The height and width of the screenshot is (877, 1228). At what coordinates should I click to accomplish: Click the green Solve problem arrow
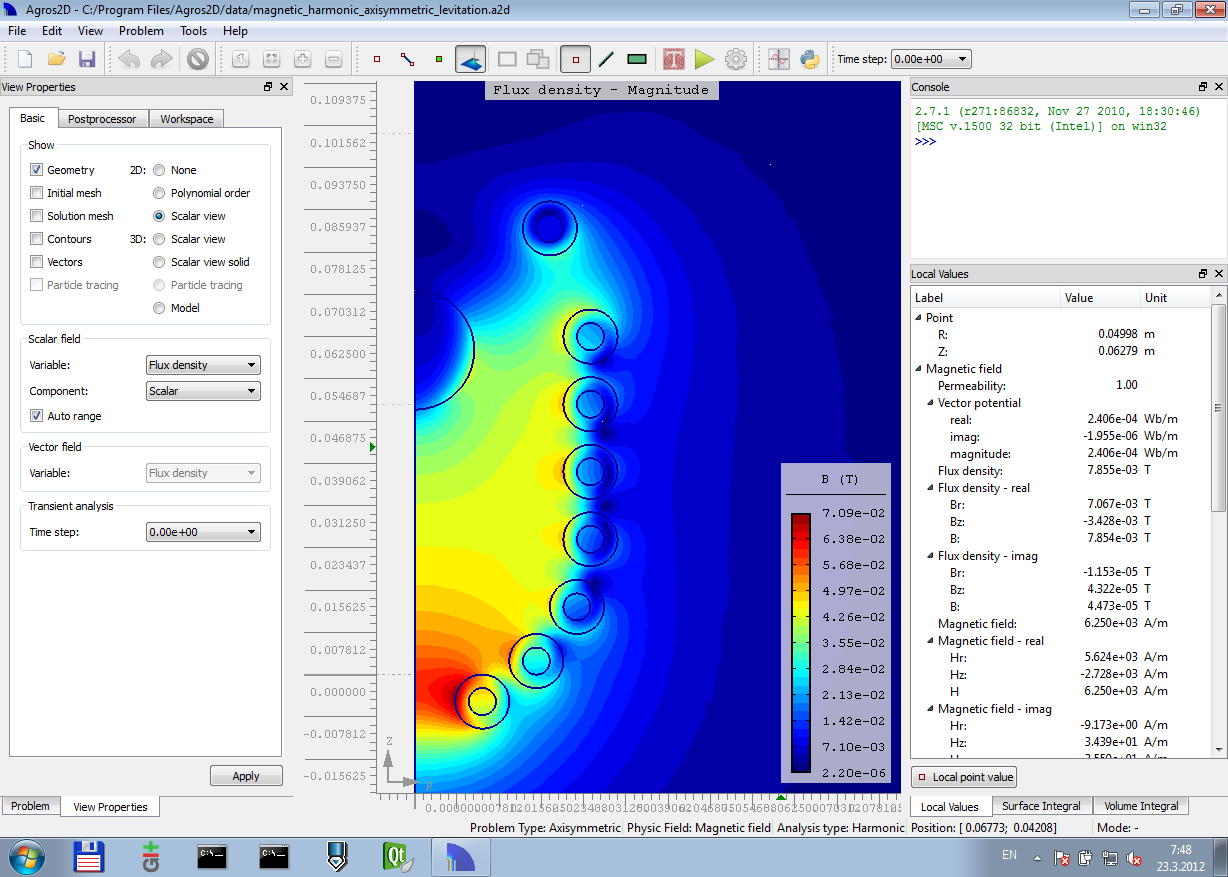pyautogui.click(x=705, y=60)
